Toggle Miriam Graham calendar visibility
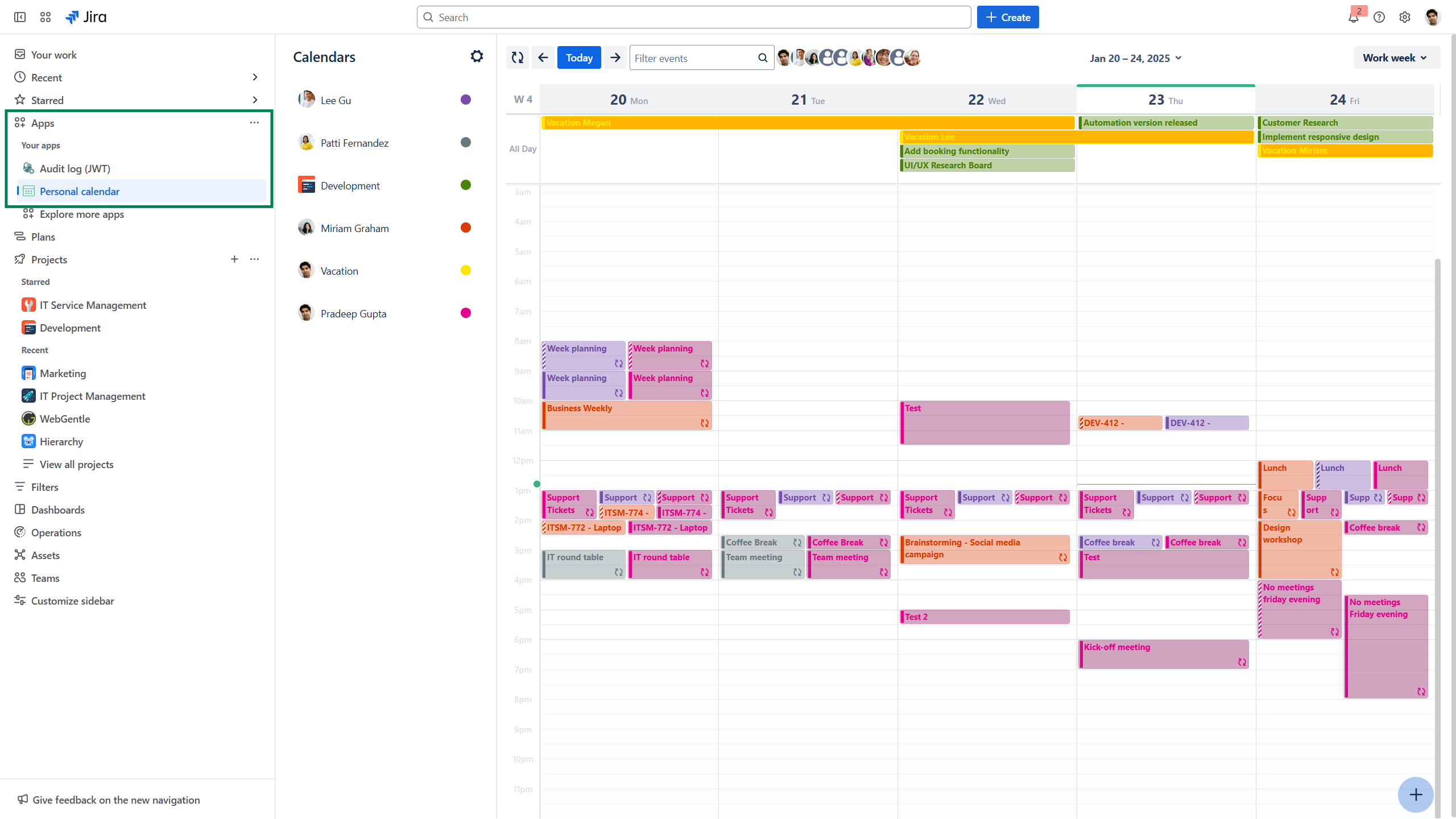 [x=465, y=228]
